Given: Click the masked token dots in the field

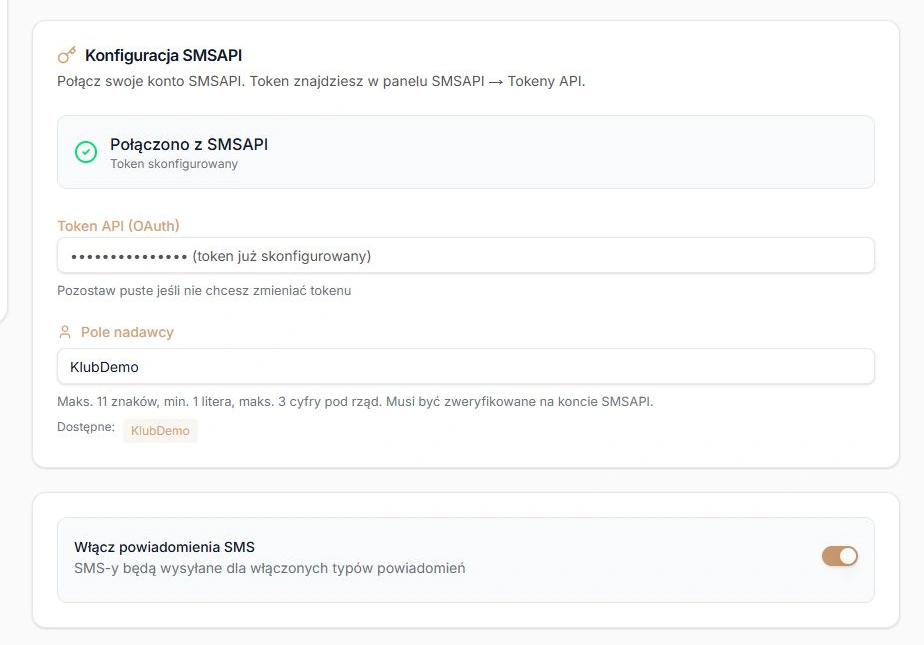Looking at the screenshot, I should pyautogui.click(x=129, y=257).
